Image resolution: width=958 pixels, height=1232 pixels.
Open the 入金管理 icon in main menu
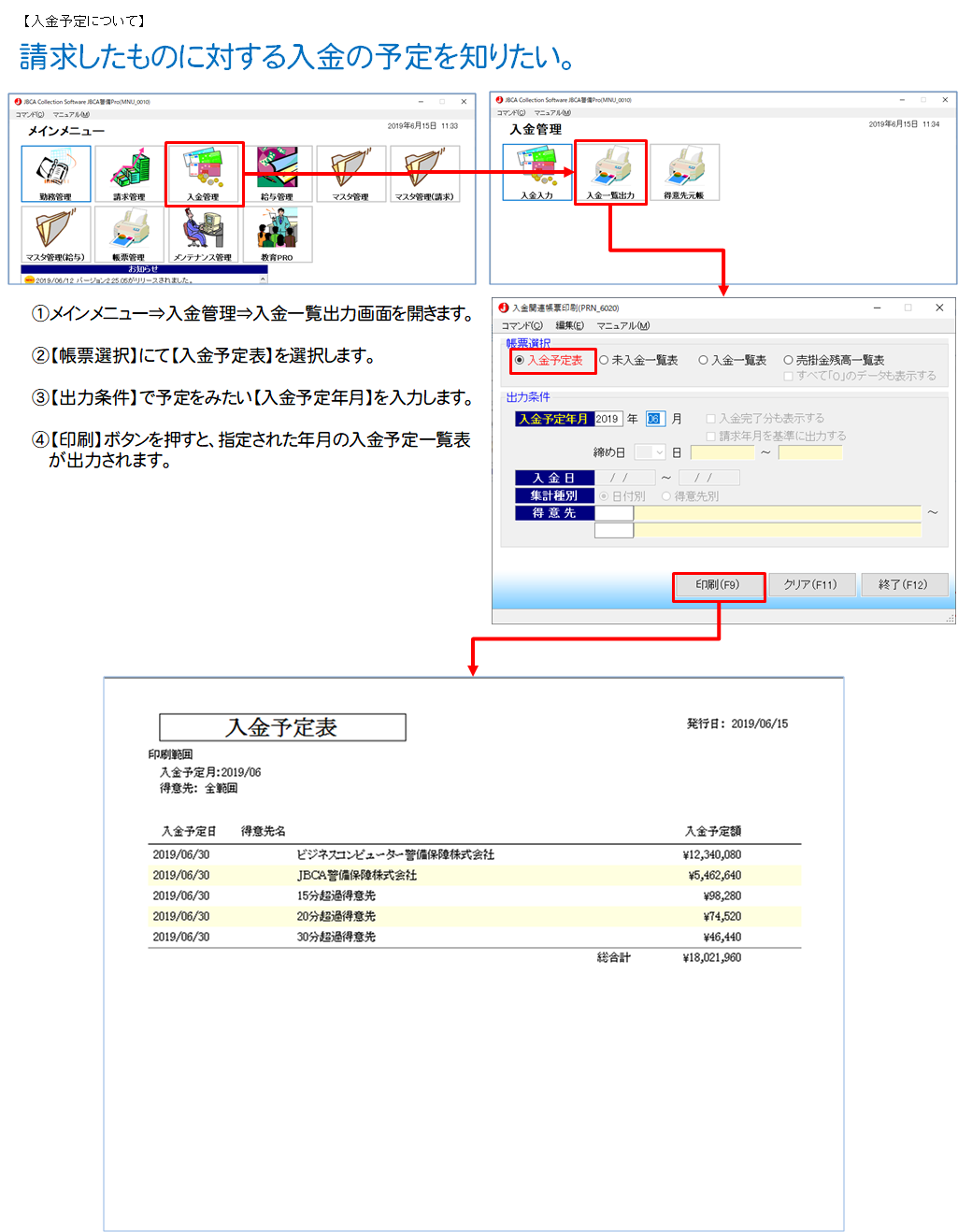[204, 173]
